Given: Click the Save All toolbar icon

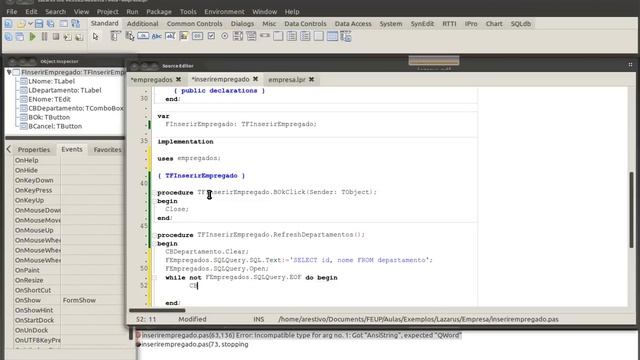Looking at the screenshot, I should pos(51,24).
